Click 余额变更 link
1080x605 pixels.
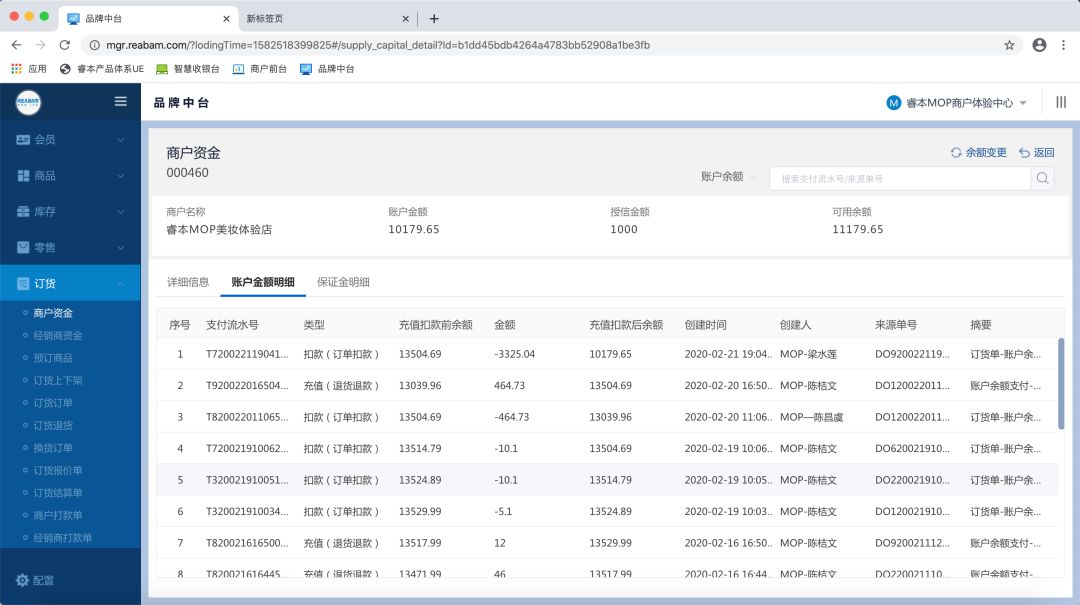point(986,152)
